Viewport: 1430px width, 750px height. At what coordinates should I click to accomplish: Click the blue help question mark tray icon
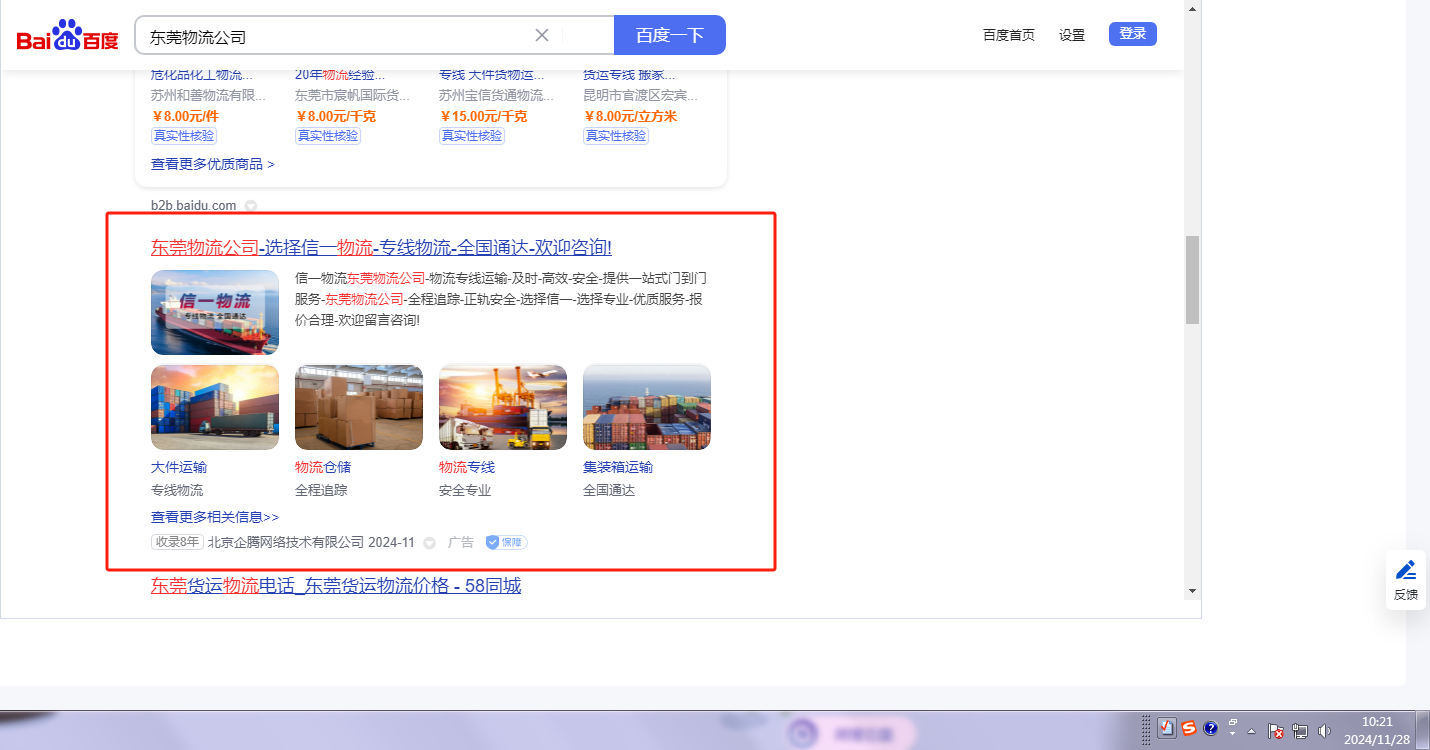point(1210,729)
